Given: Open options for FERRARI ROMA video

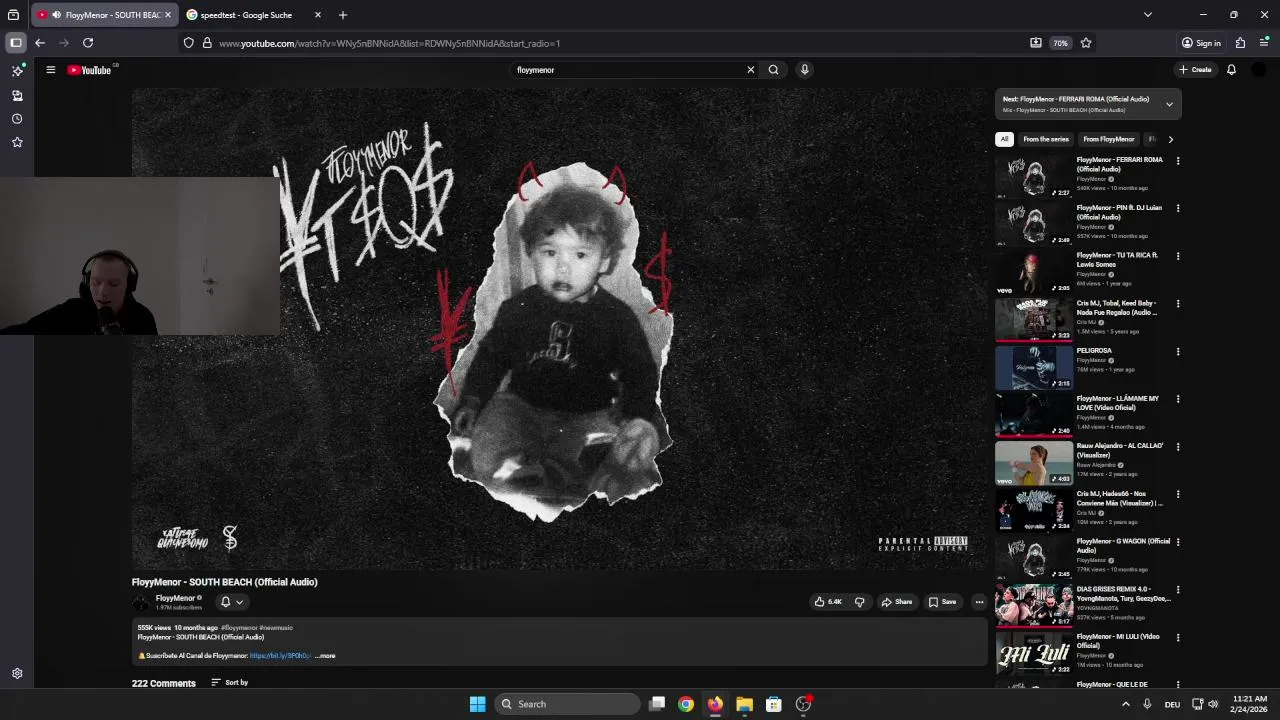Looking at the screenshot, I should pyautogui.click(x=1178, y=161).
